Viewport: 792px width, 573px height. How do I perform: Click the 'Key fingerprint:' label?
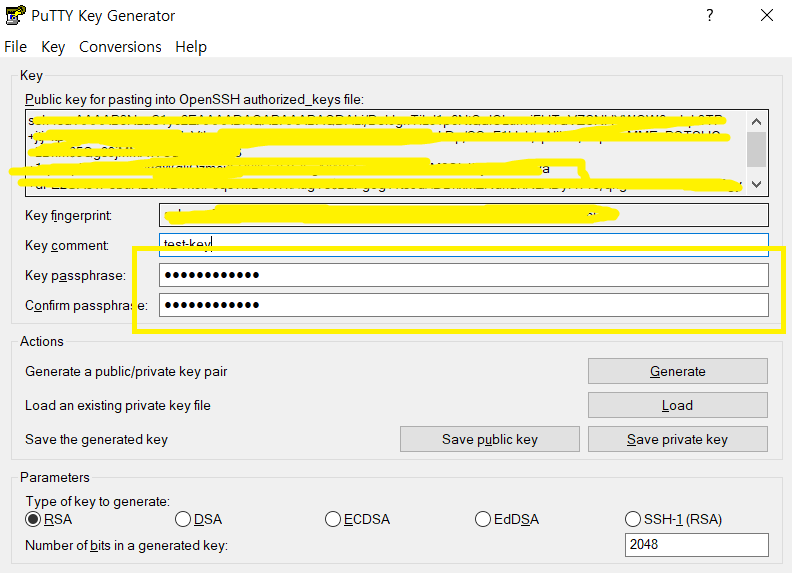tap(69, 216)
